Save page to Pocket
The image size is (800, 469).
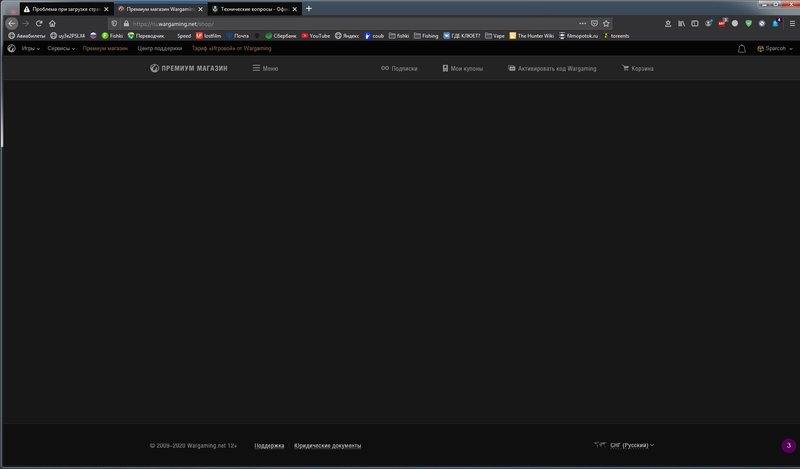click(x=594, y=23)
